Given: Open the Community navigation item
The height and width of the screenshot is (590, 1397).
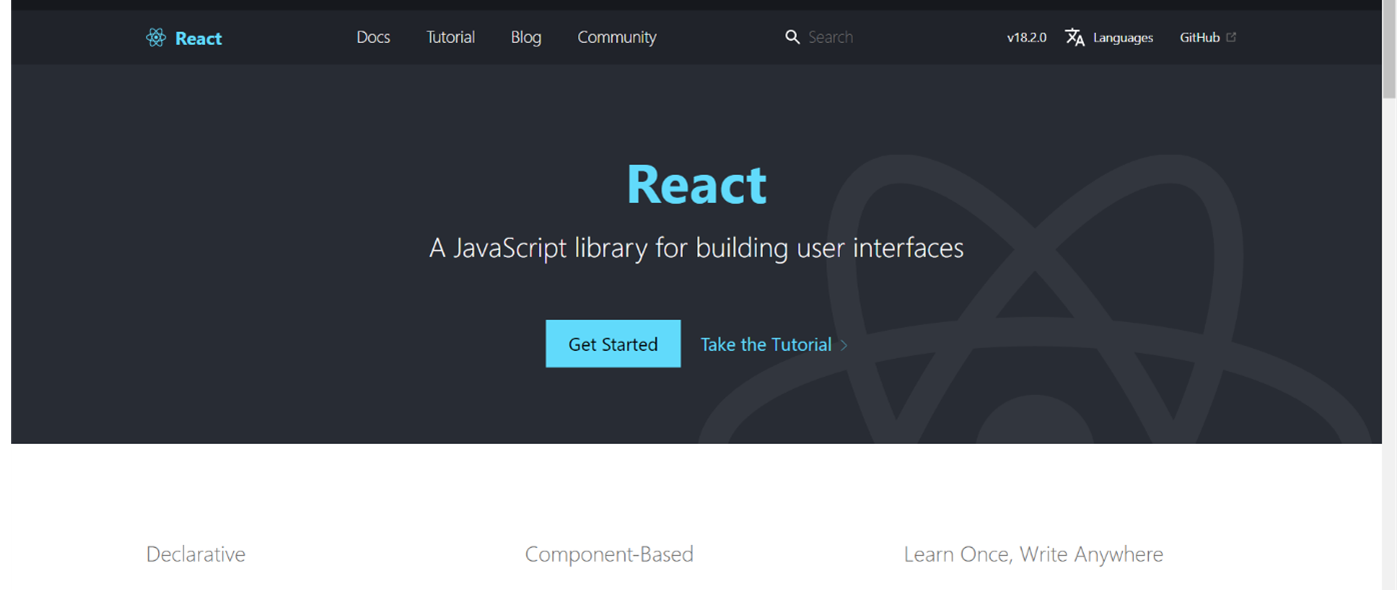Looking at the screenshot, I should point(617,37).
